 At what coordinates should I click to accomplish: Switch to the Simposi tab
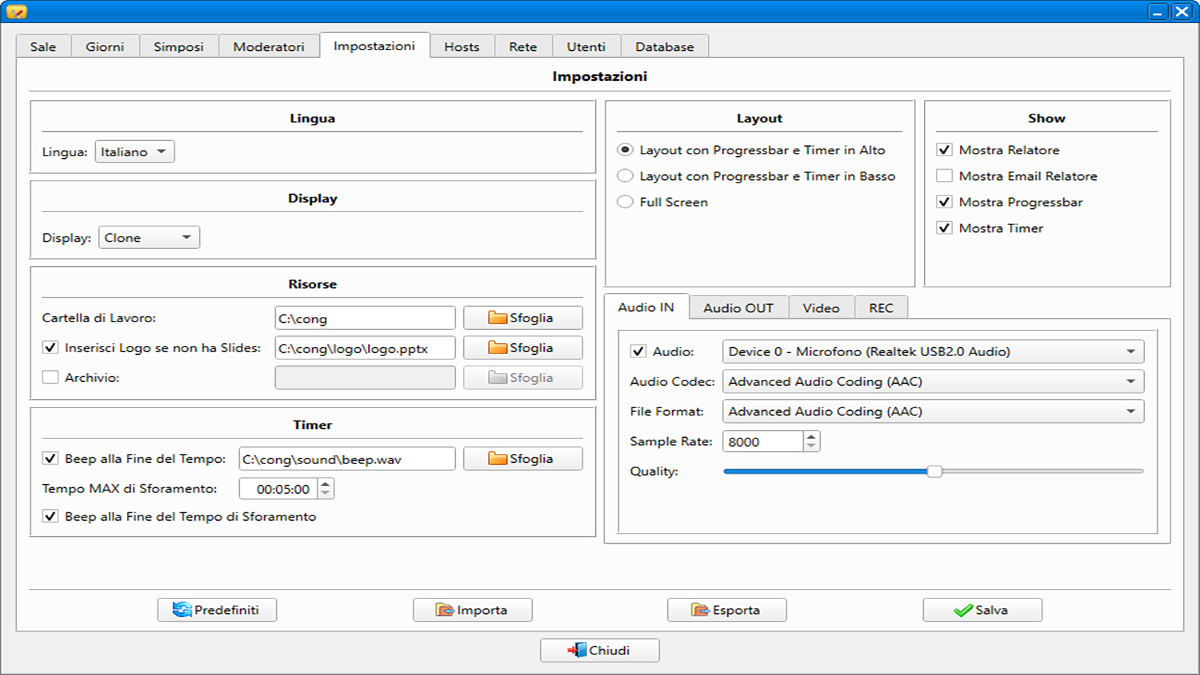(179, 47)
